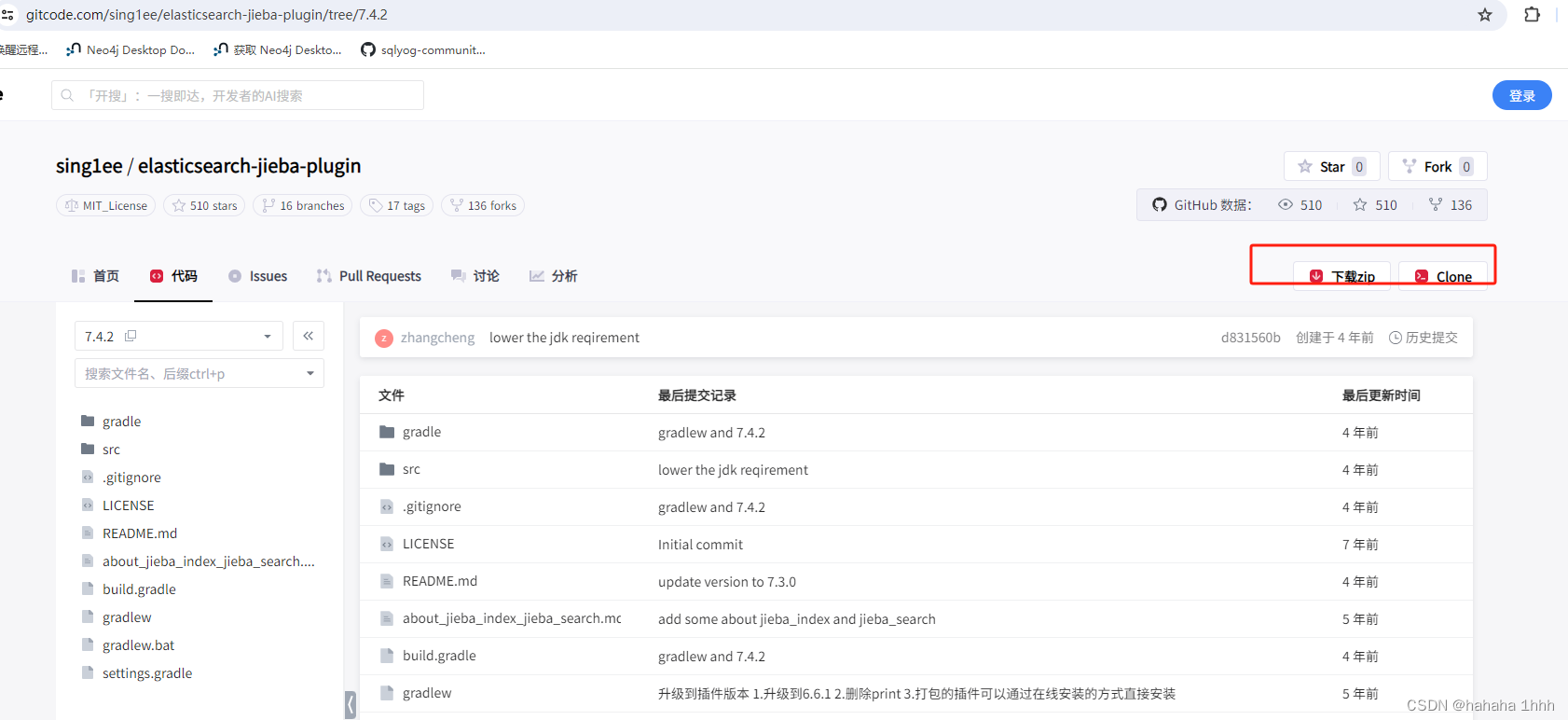Click the 登录 login button
This screenshot has width=1568, height=720.
pos(1521,95)
